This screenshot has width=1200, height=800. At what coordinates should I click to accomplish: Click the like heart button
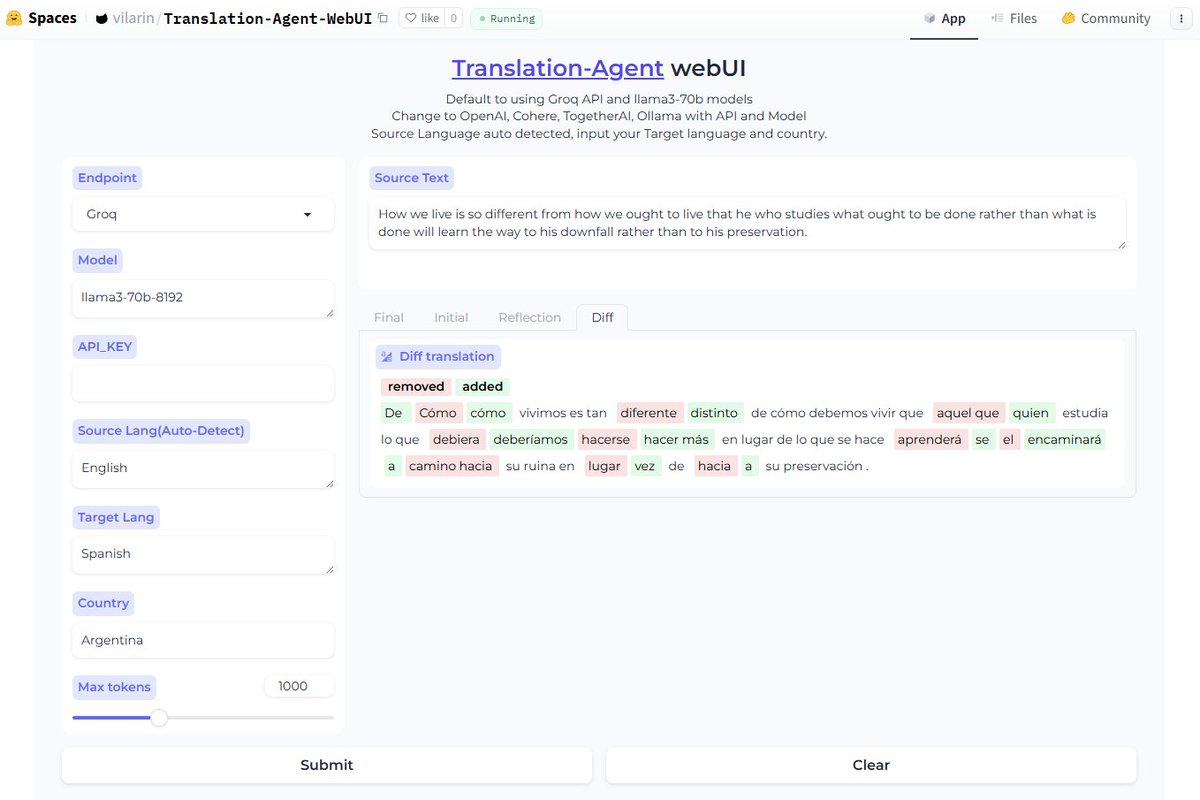tap(420, 18)
